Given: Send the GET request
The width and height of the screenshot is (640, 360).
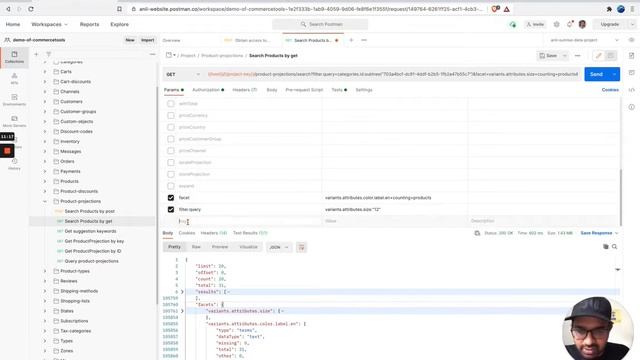Looking at the screenshot, I should pyautogui.click(x=596, y=74).
